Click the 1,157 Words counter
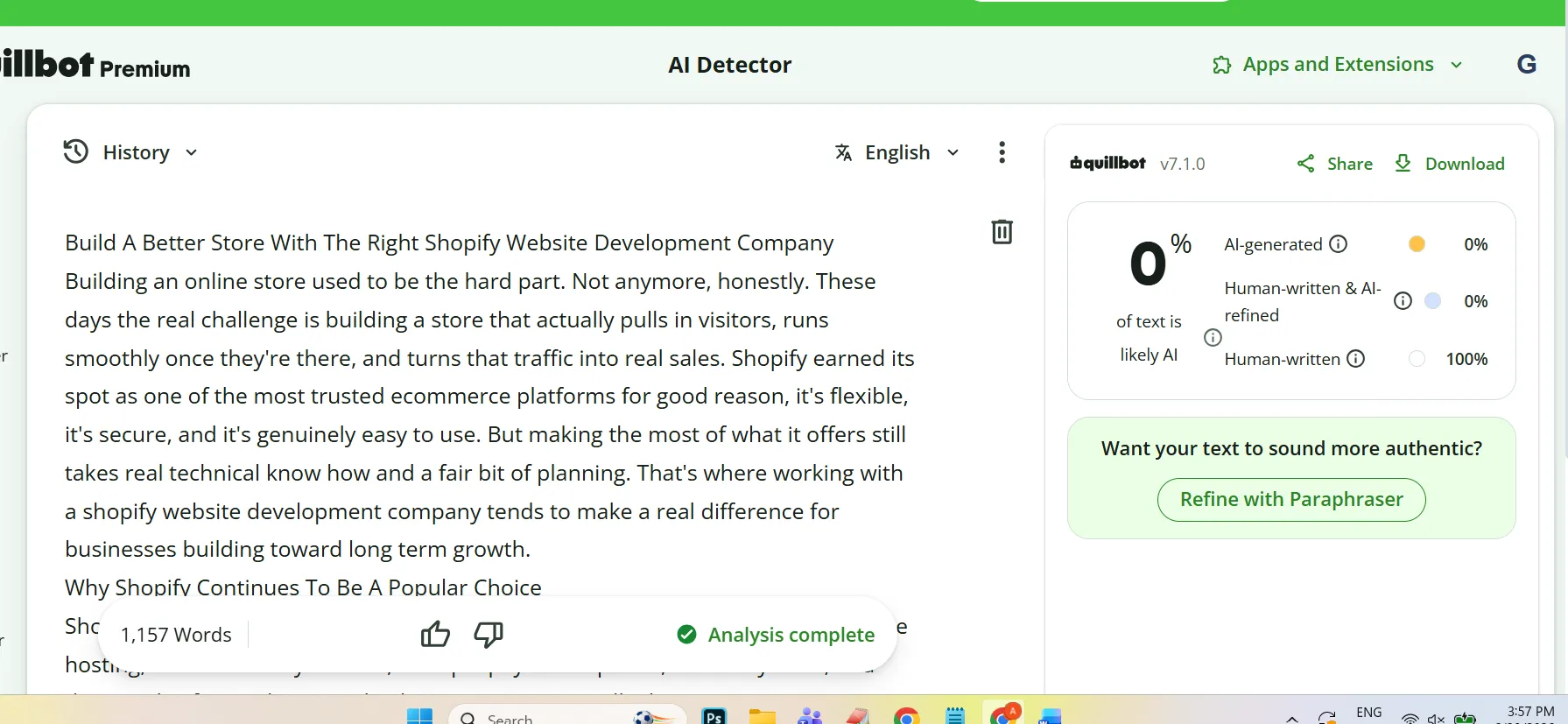 (176, 635)
